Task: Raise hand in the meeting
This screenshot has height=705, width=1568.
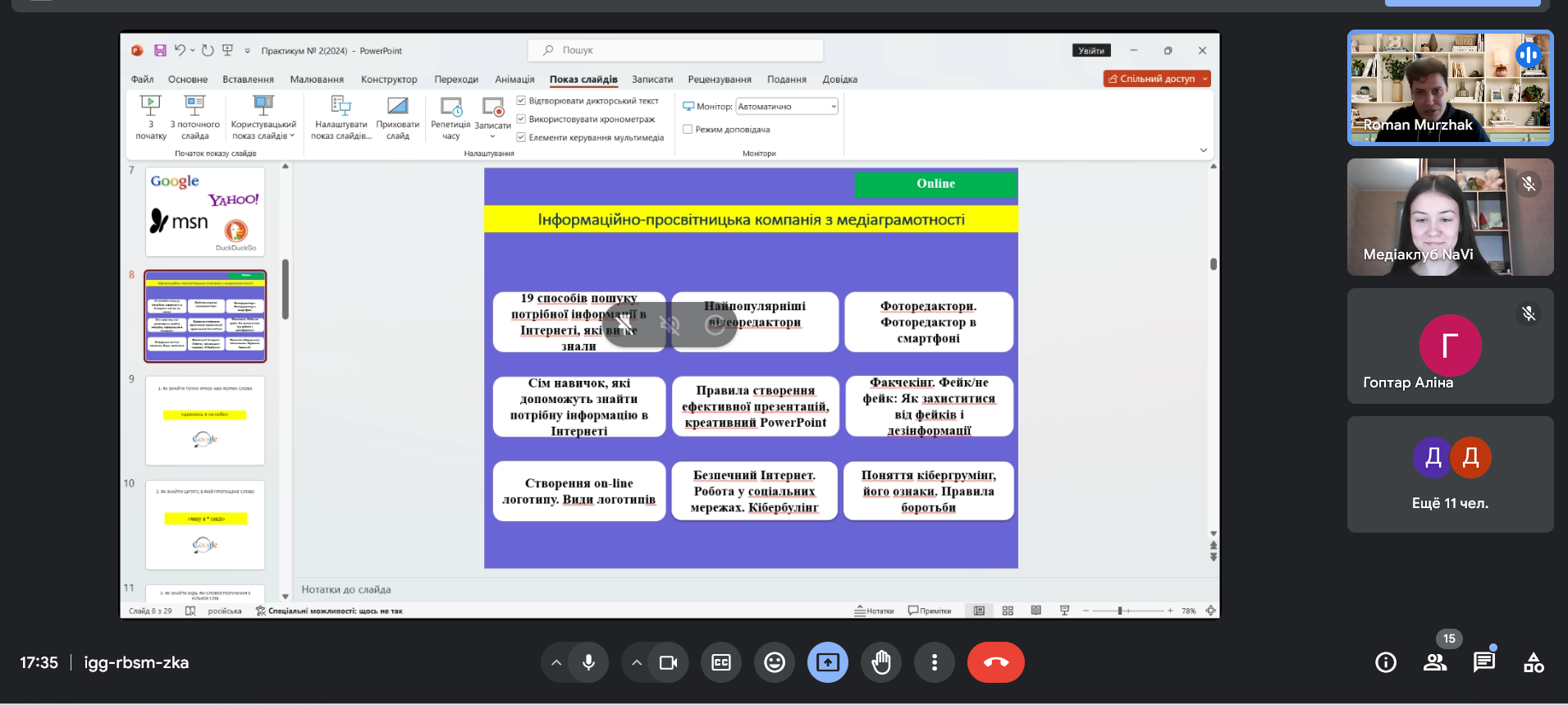Action: pos(881,662)
